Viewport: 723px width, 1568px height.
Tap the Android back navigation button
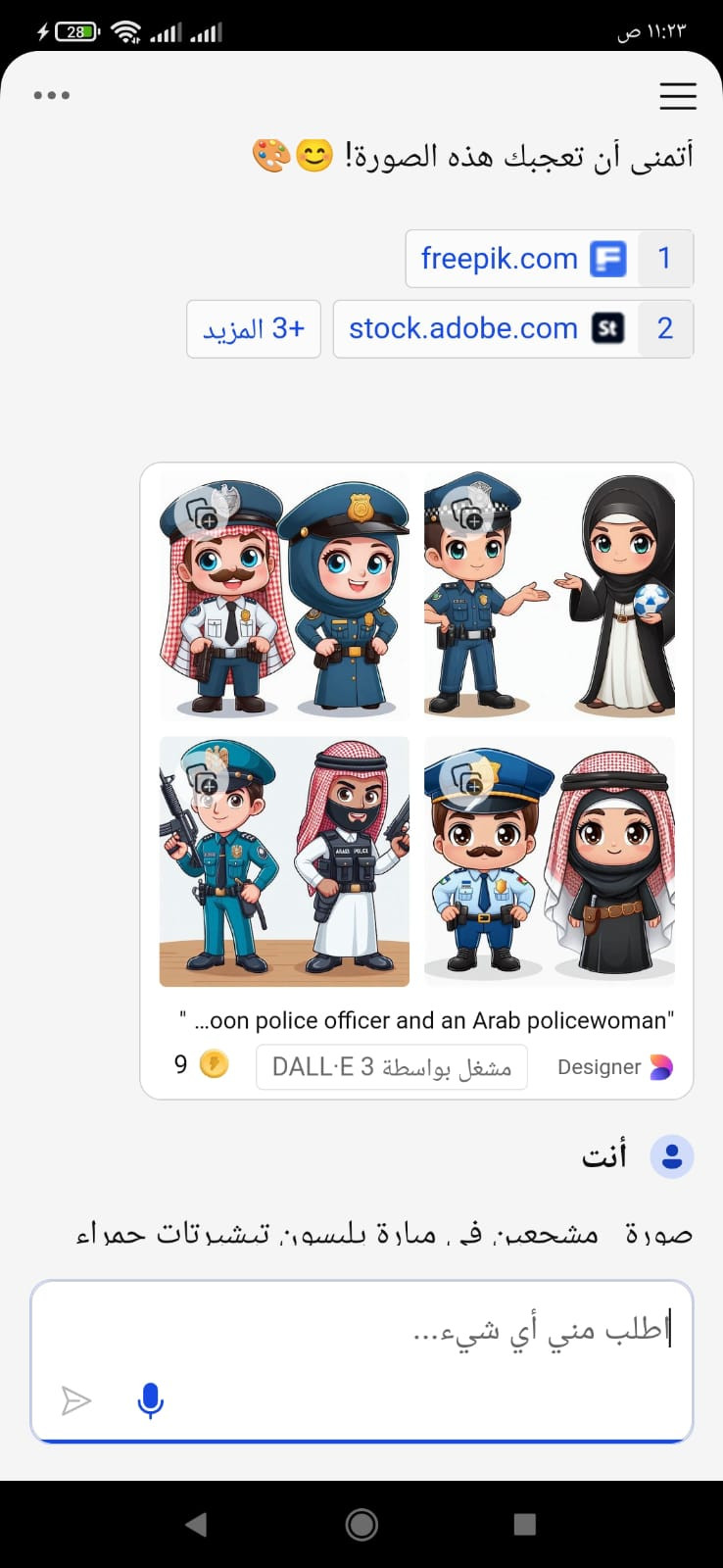pyautogui.click(x=196, y=1524)
